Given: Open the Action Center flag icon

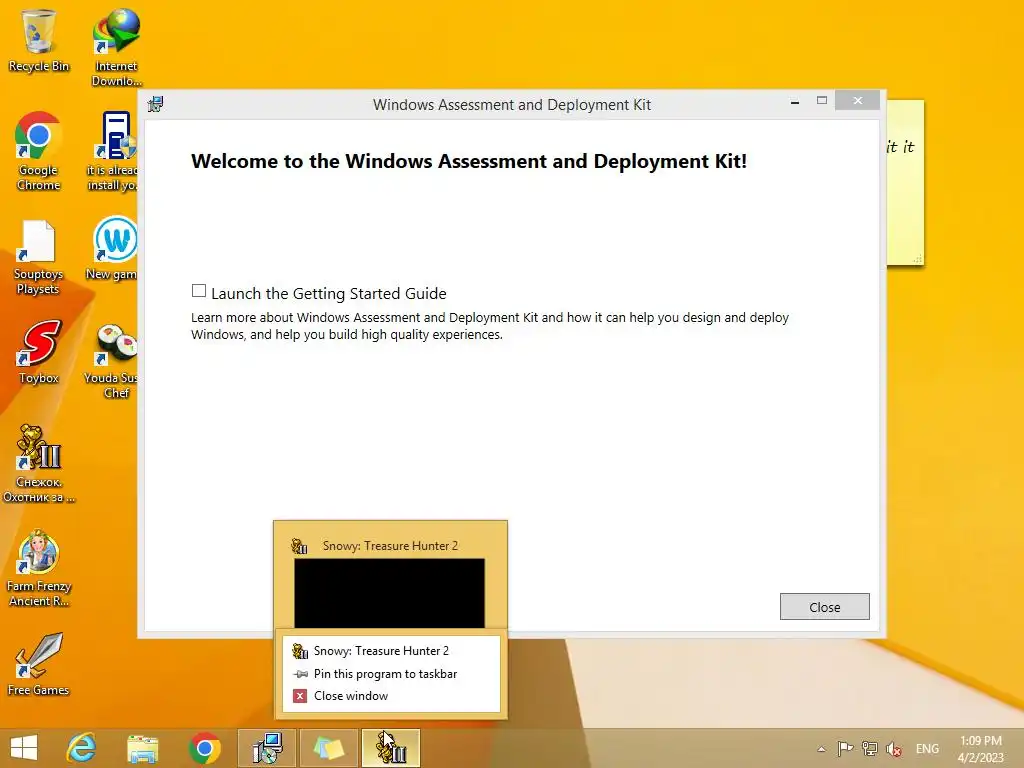Looking at the screenshot, I should click(845, 748).
